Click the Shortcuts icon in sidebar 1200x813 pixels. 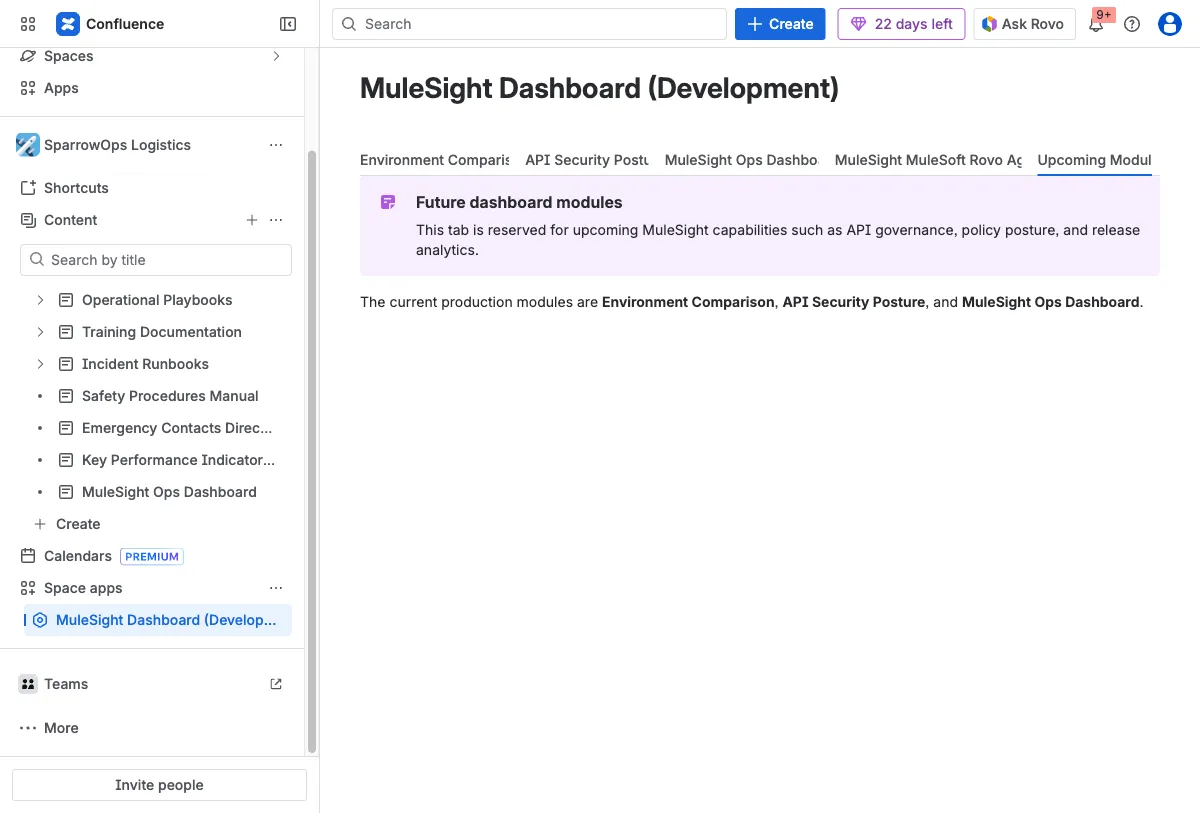pyautogui.click(x=28, y=188)
